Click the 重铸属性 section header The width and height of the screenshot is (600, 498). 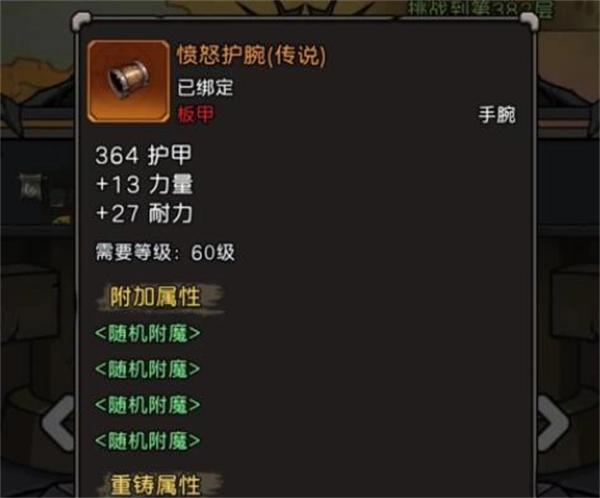tap(155, 485)
